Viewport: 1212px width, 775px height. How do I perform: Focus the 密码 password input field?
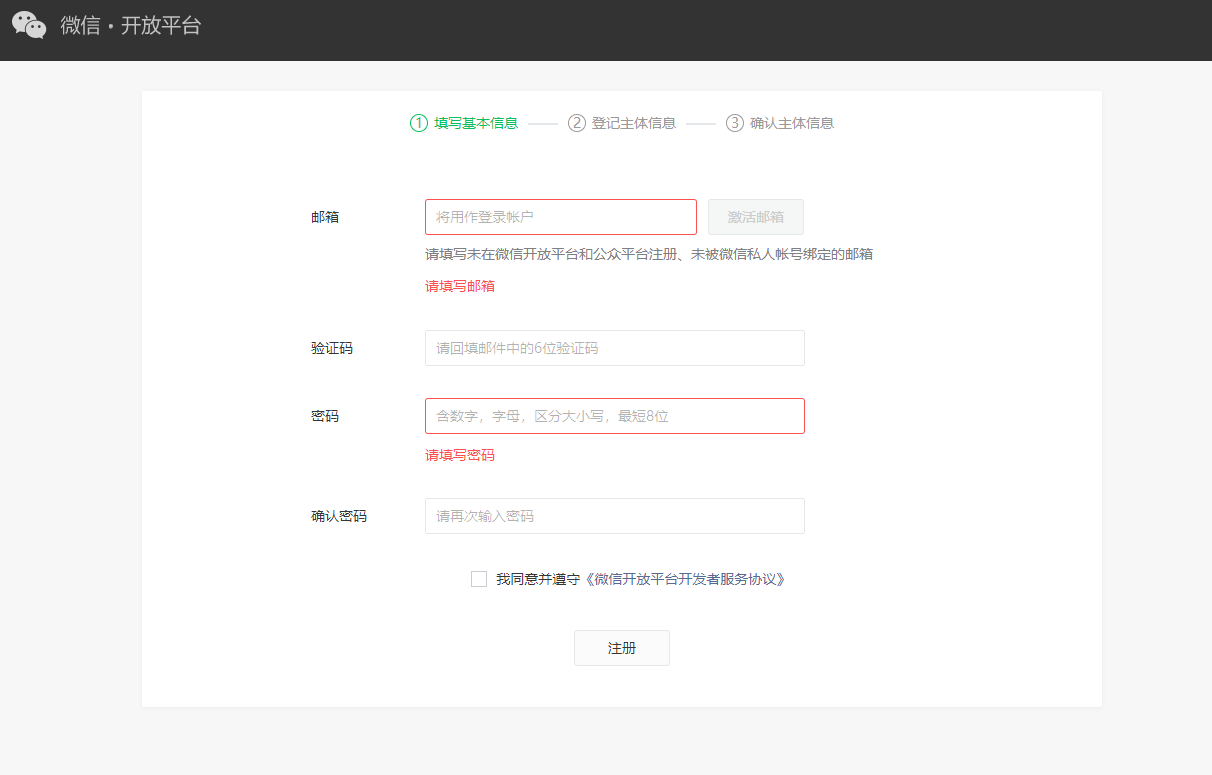[x=615, y=416]
